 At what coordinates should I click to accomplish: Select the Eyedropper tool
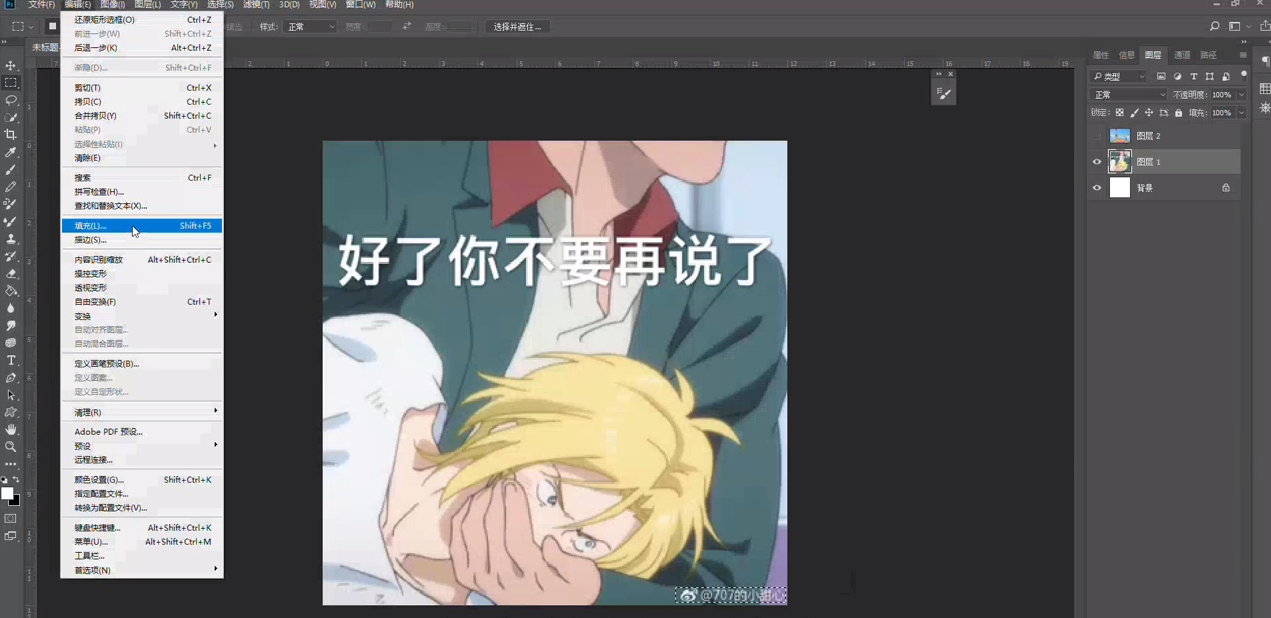(x=11, y=152)
